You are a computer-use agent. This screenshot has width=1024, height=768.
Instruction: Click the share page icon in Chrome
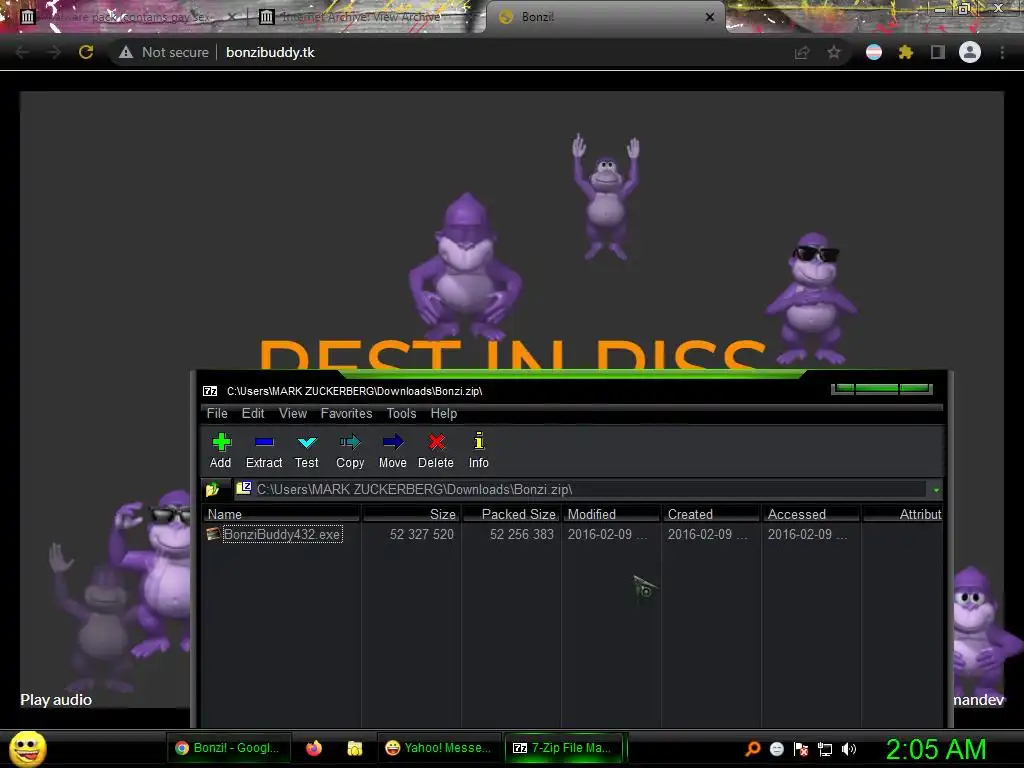[801, 53]
